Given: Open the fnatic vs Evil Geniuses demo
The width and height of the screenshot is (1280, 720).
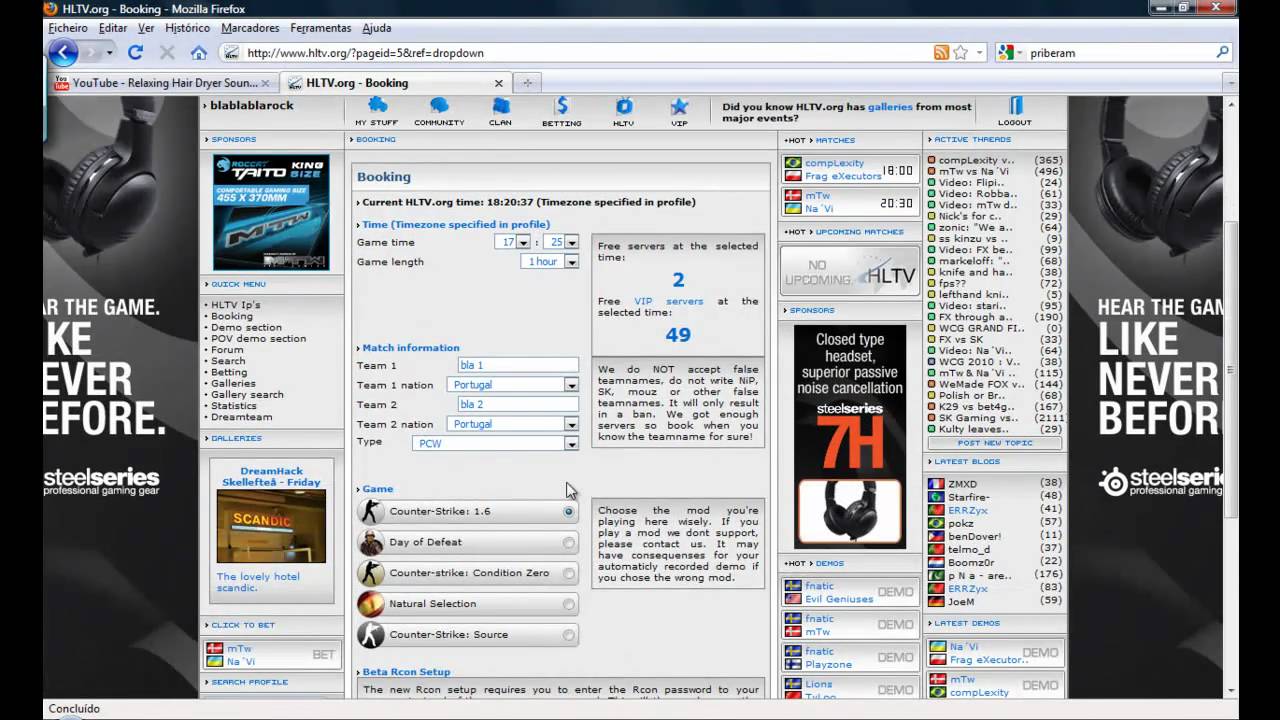Looking at the screenshot, I should (850, 592).
